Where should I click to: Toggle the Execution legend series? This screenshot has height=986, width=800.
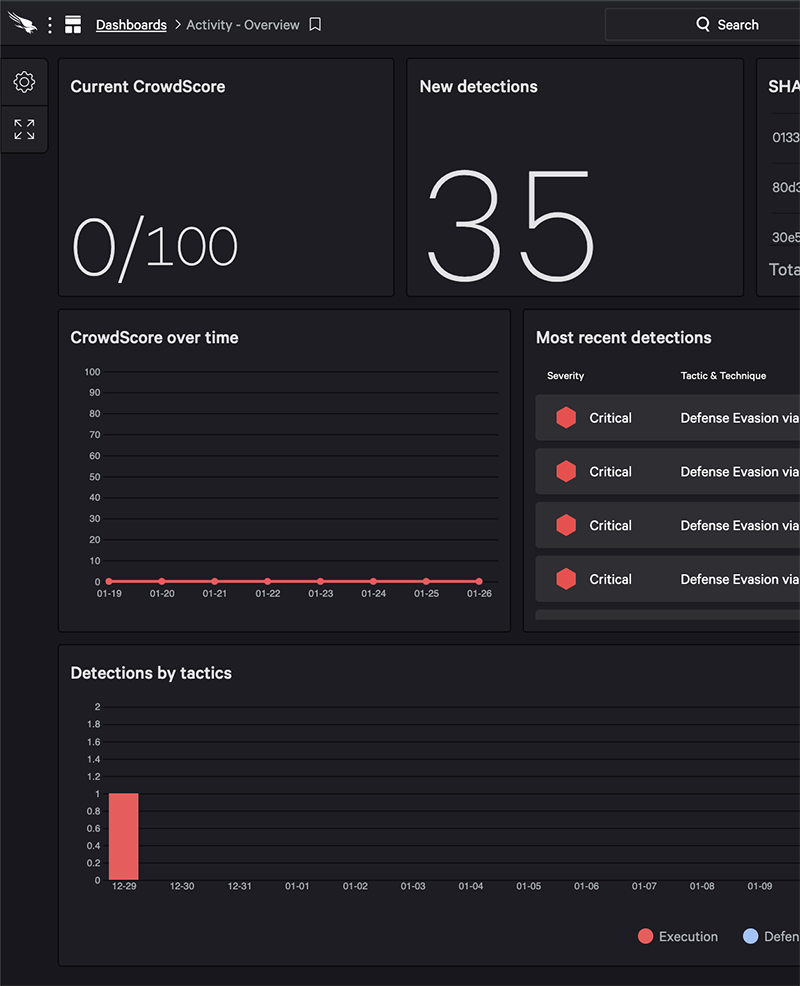point(678,937)
